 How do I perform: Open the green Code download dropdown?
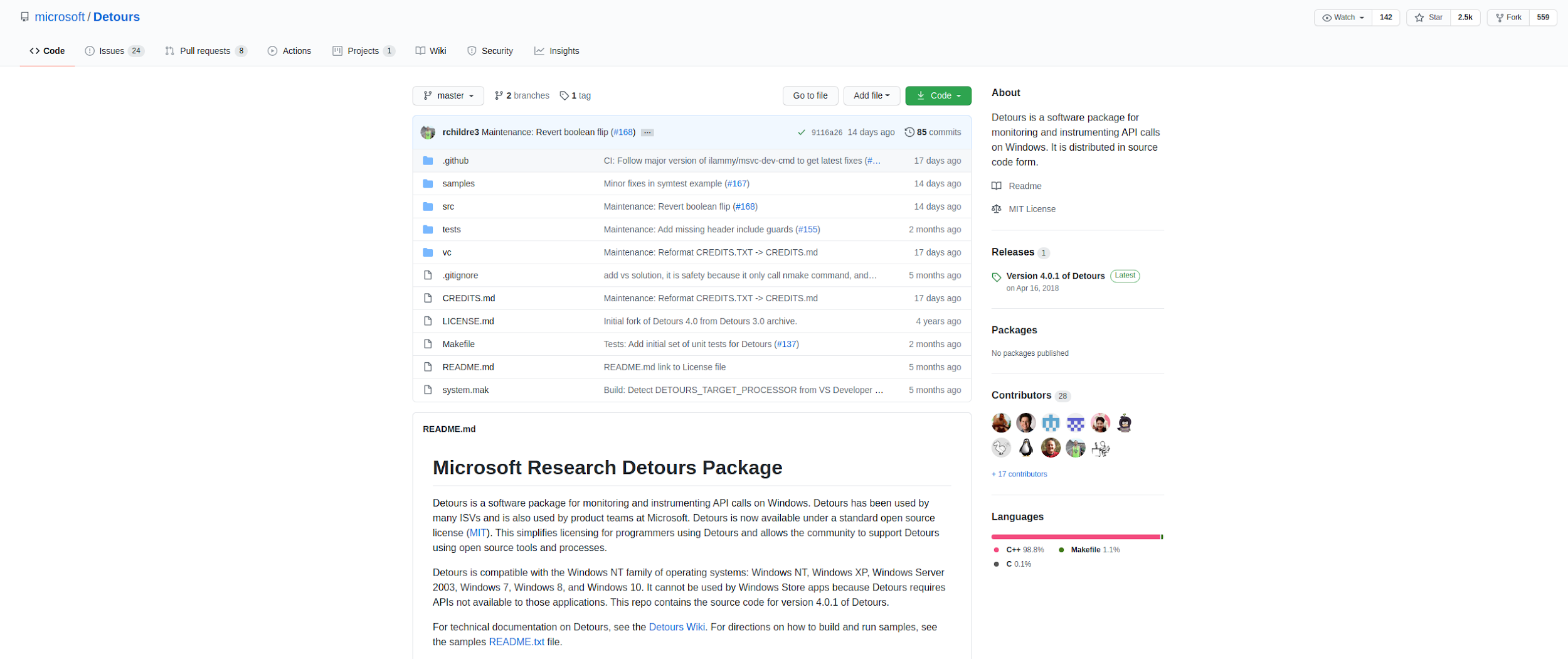(938, 95)
